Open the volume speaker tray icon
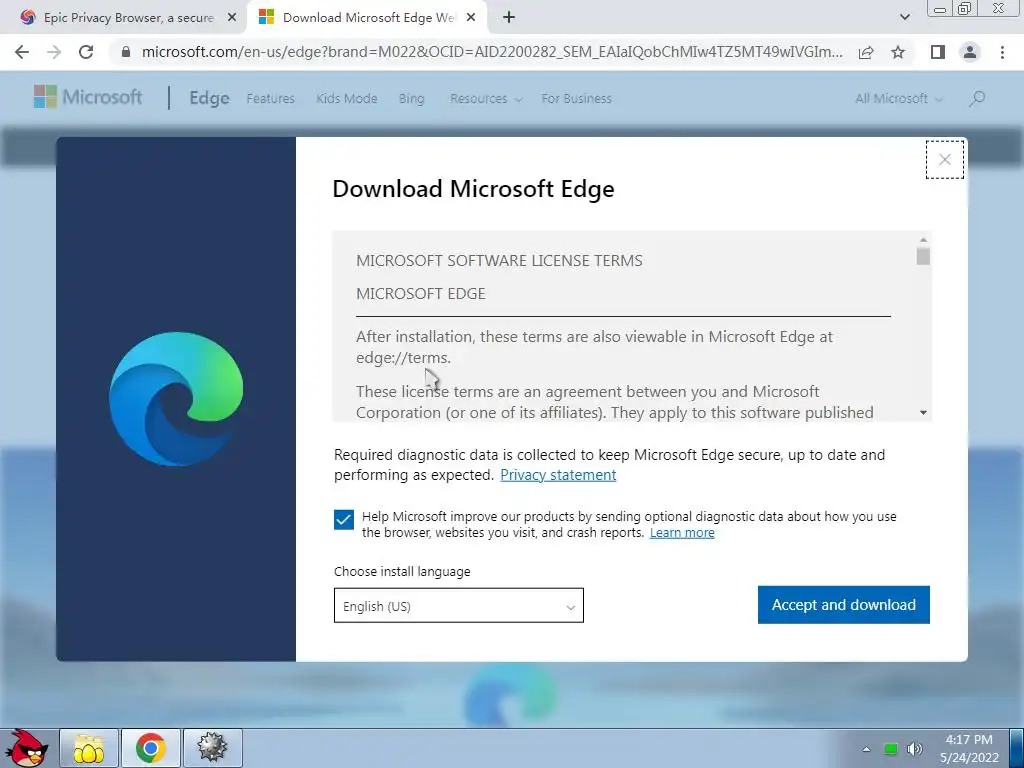This screenshot has height=768, width=1024. click(x=914, y=749)
